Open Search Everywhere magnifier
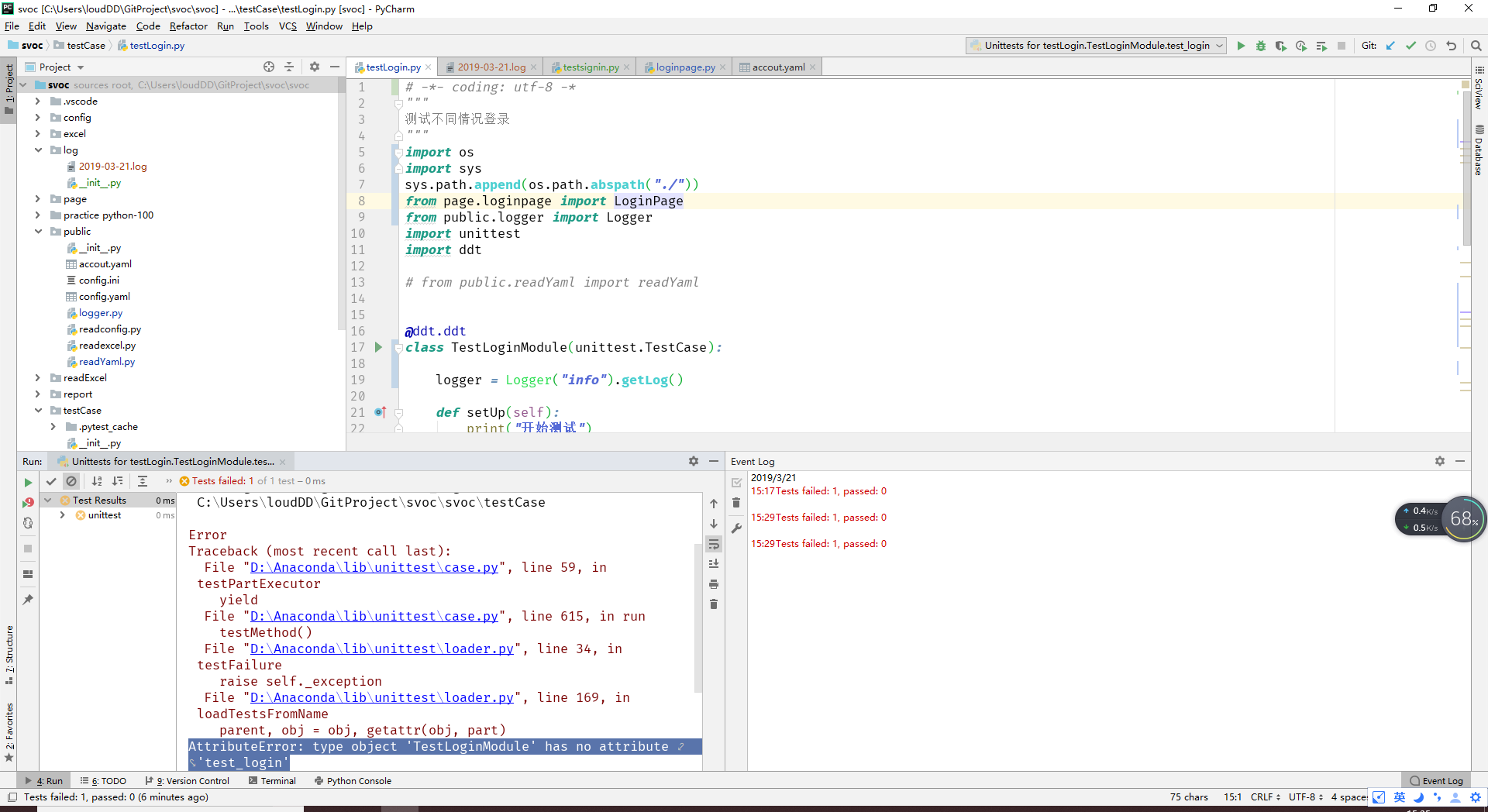 [1476, 46]
